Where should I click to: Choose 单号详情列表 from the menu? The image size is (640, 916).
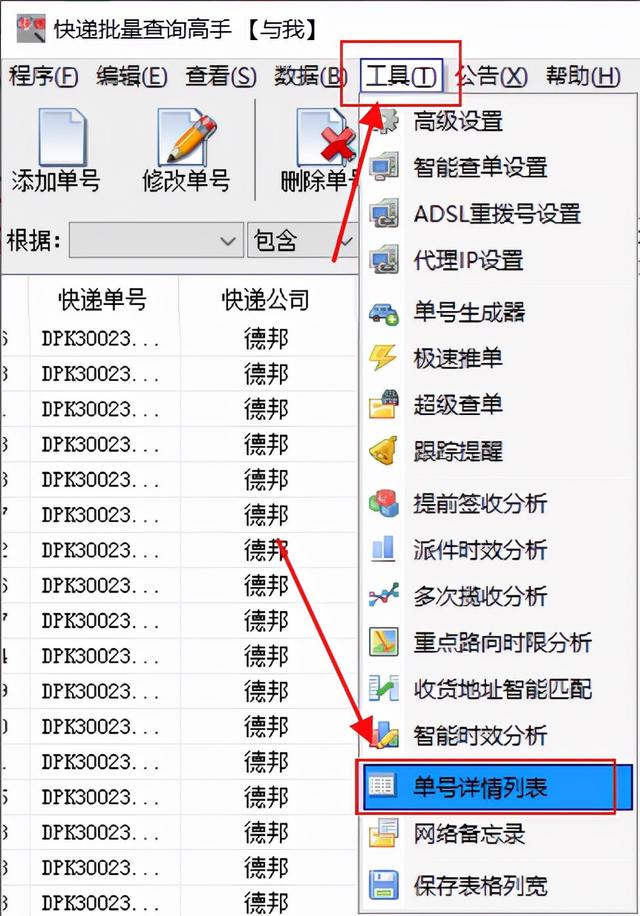point(495,787)
